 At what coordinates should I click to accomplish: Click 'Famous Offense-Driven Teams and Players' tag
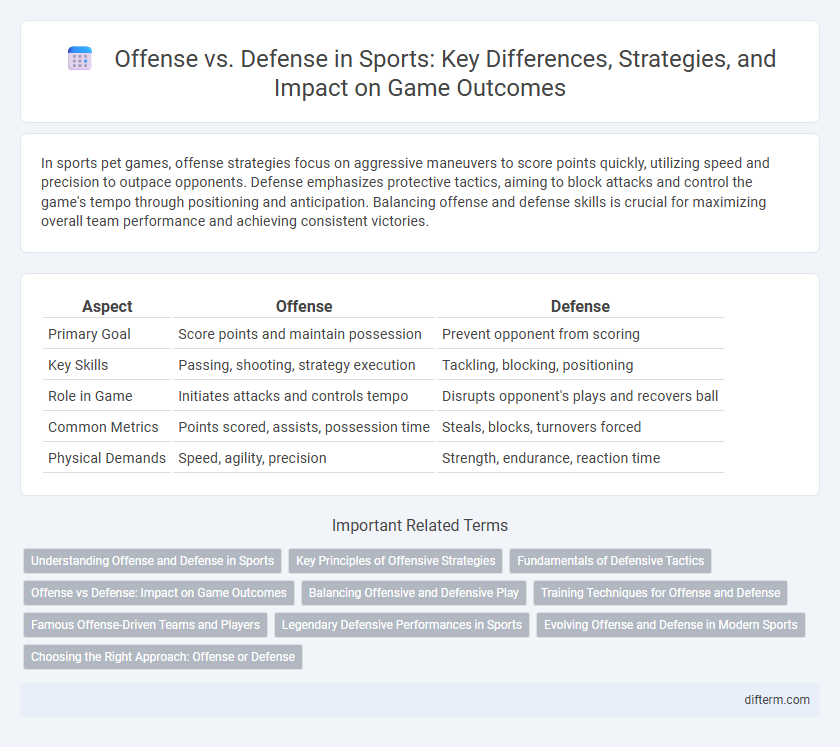tap(145, 625)
